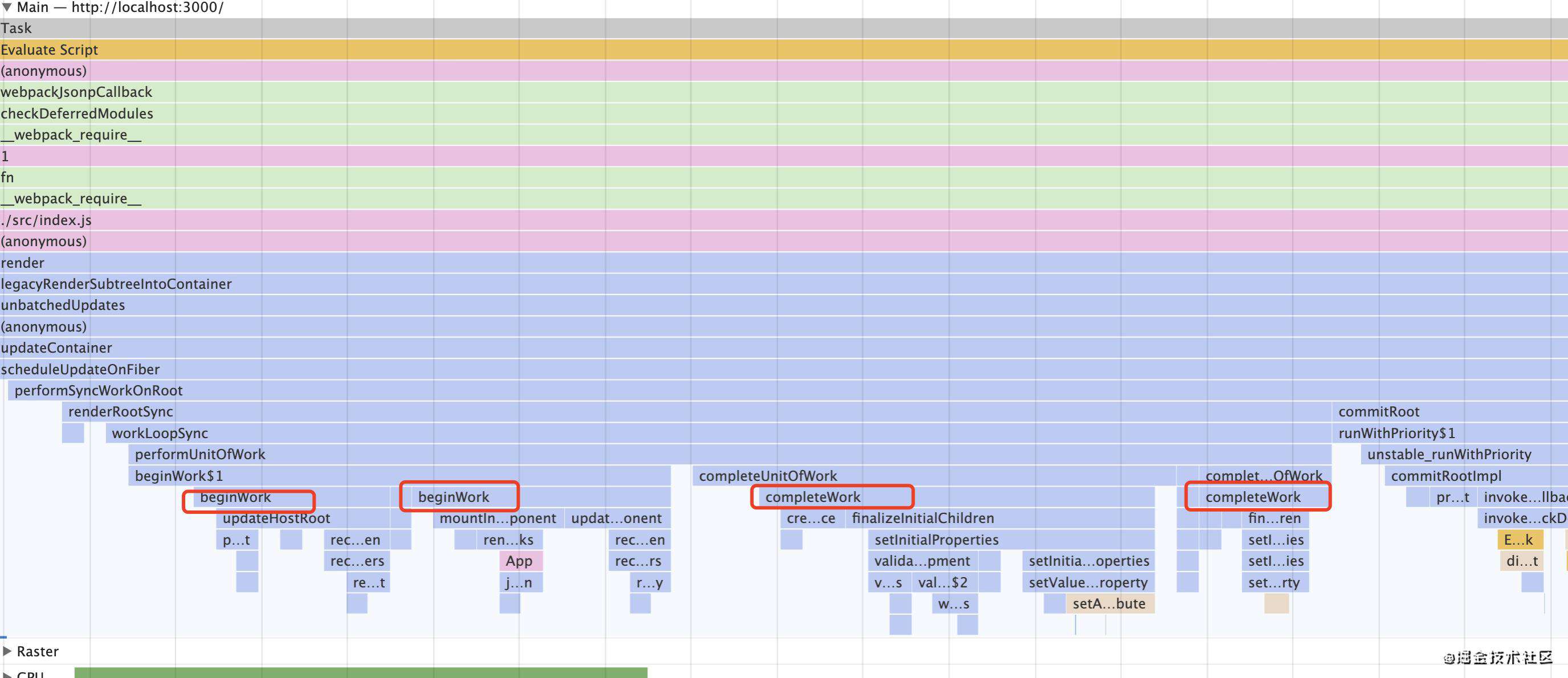1568x678 pixels.
Task: Select legacyRenderSubtreeIntoContainer frame
Action: [x=784, y=284]
